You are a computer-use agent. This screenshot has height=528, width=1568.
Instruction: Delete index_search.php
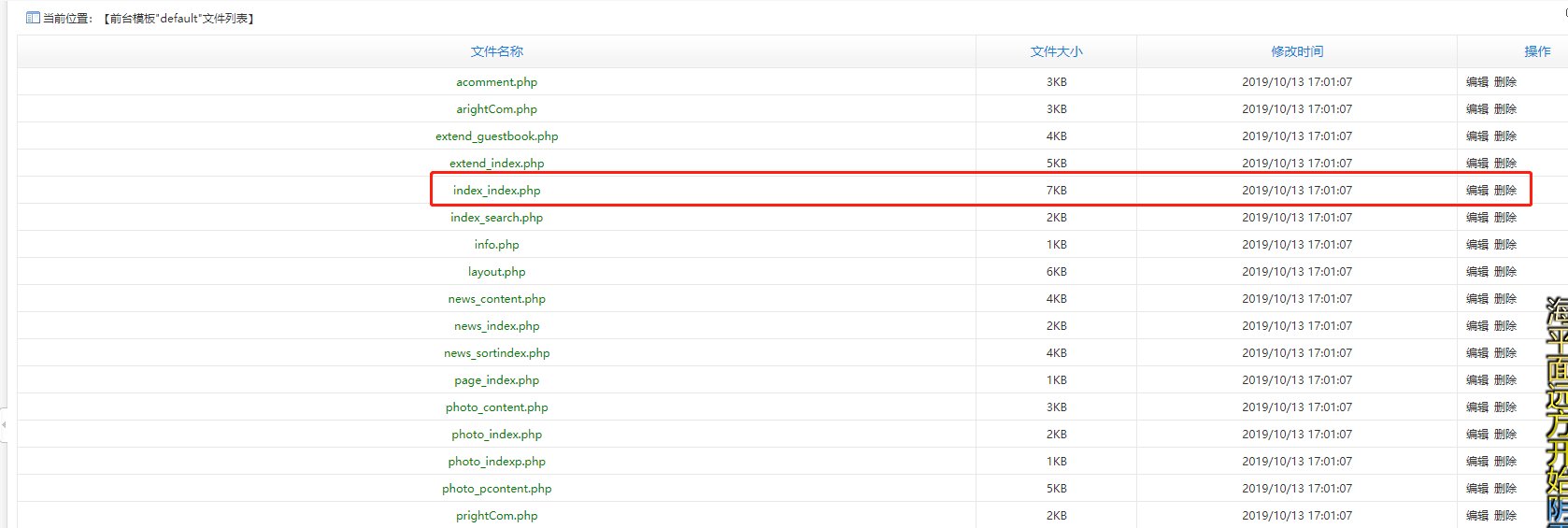click(x=1504, y=218)
